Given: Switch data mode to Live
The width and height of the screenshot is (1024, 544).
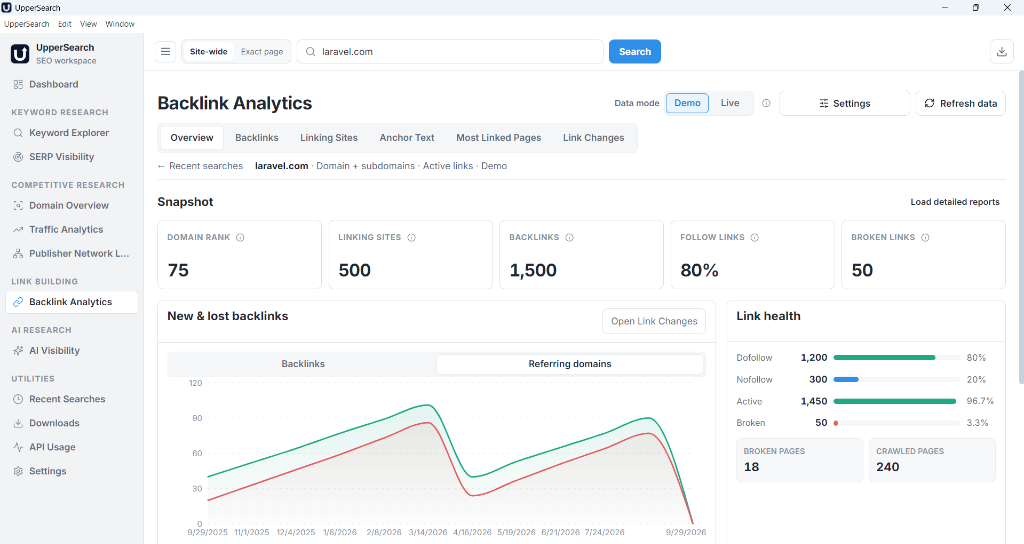Looking at the screenshot, I should tap(730, 103).
